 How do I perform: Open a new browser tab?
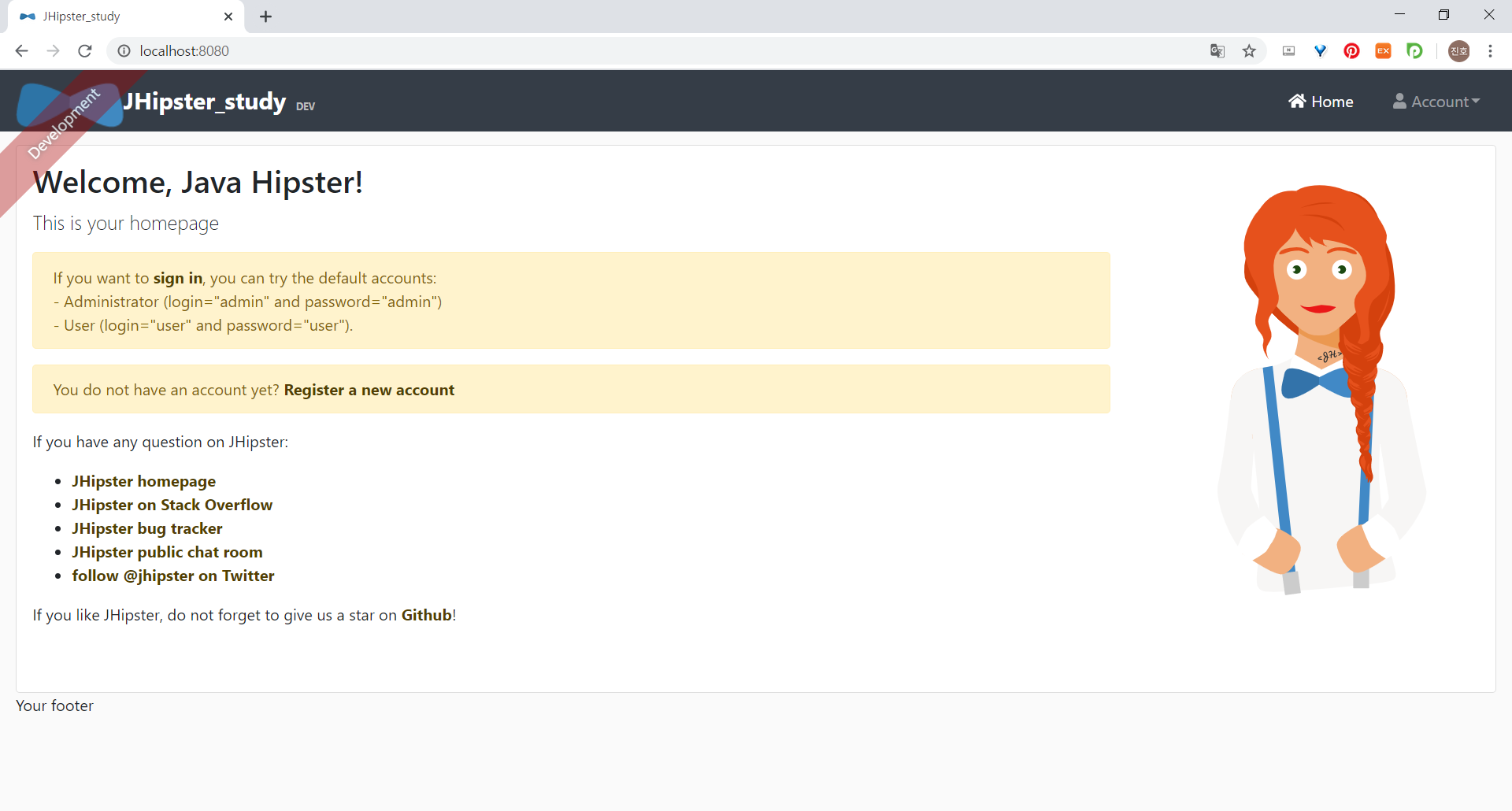(x=266, y=17)
